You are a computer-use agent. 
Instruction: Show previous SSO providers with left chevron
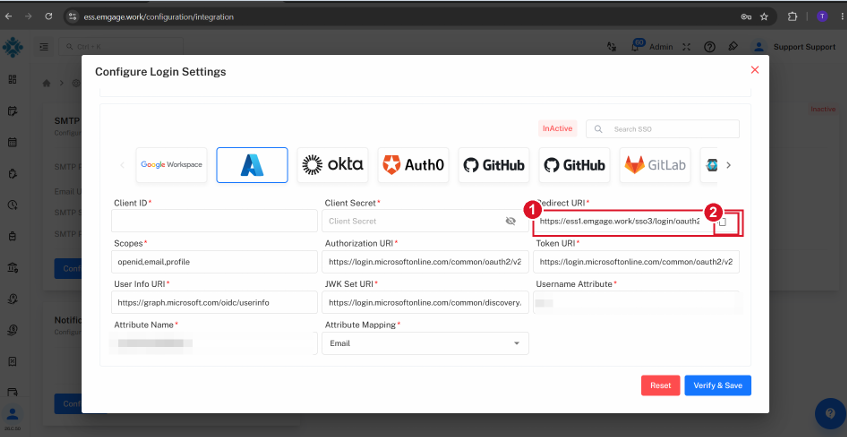pyautogui.click(x=123, y=165)
